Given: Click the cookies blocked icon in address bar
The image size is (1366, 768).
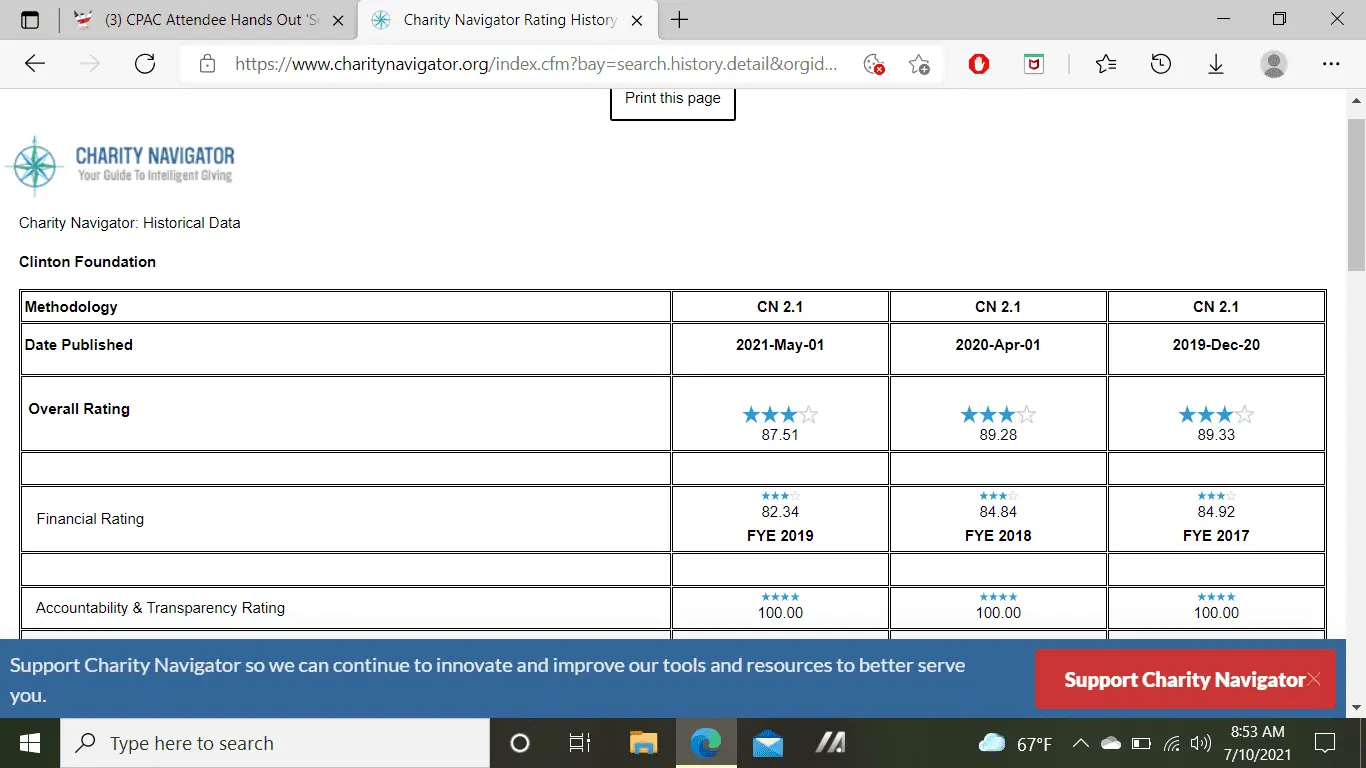Looking at the screenshot, I should (x=873, y=64).
